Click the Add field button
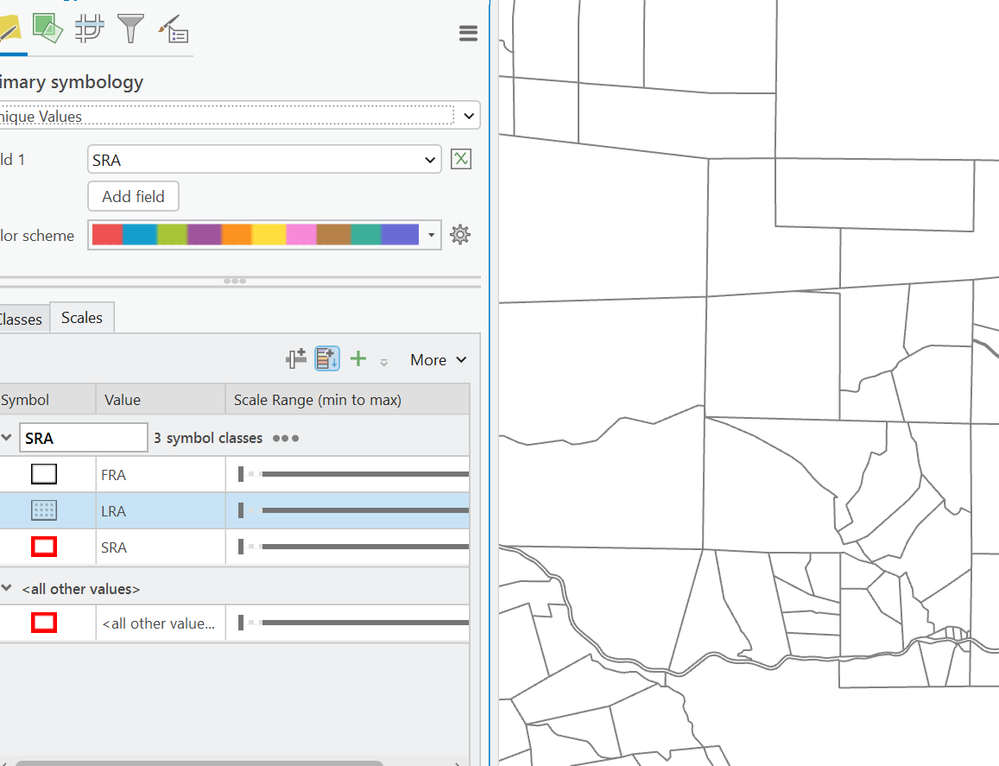The image size is (999, 766). [x=132, y=196]
